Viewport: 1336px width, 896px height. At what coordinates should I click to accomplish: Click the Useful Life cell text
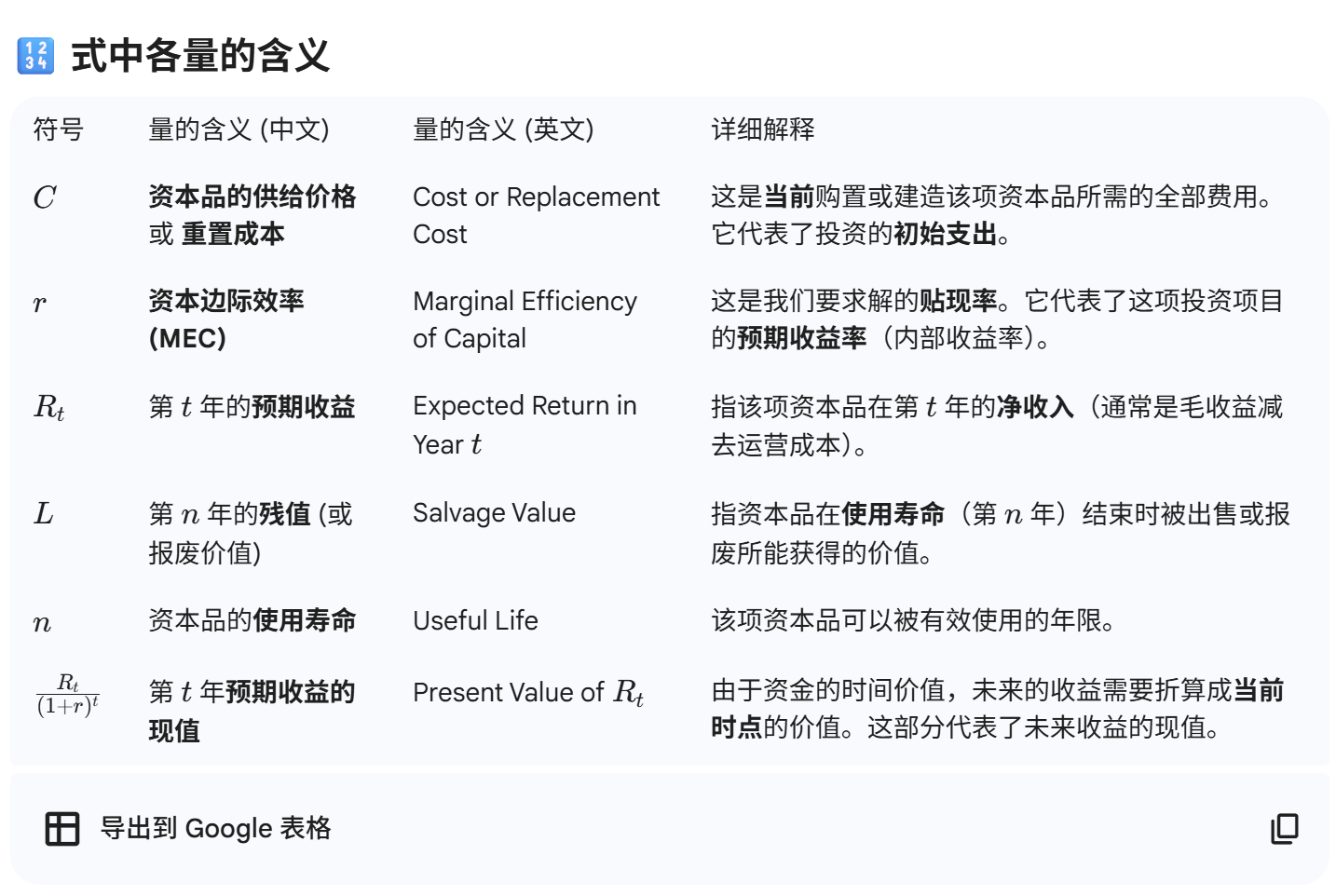[475, 621]
